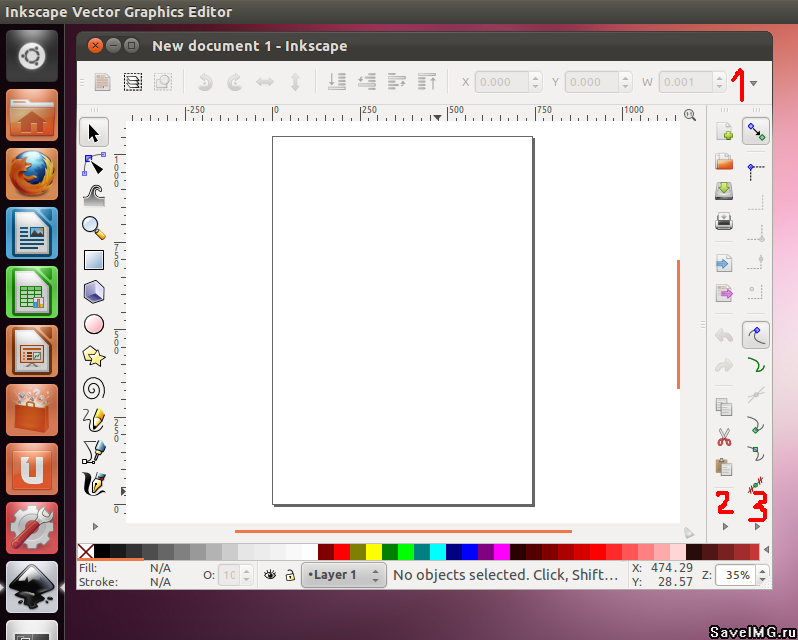
Task: Select the Node editing tool
Action: point(94,164)
